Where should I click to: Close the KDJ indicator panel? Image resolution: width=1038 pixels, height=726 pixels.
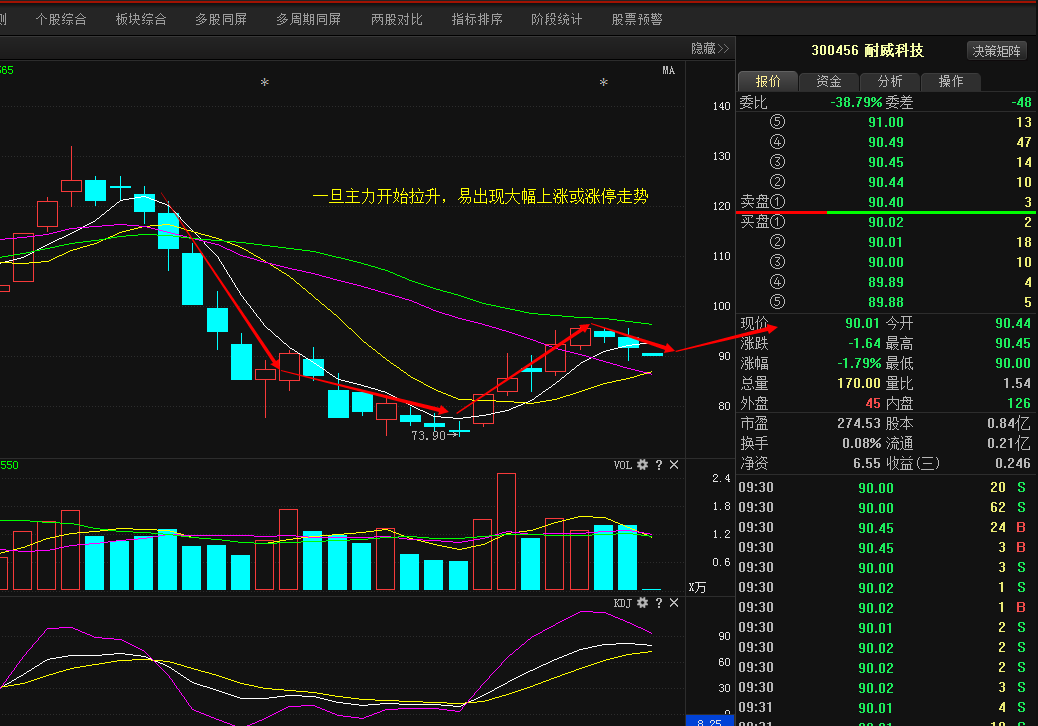(x=674, y=603)
